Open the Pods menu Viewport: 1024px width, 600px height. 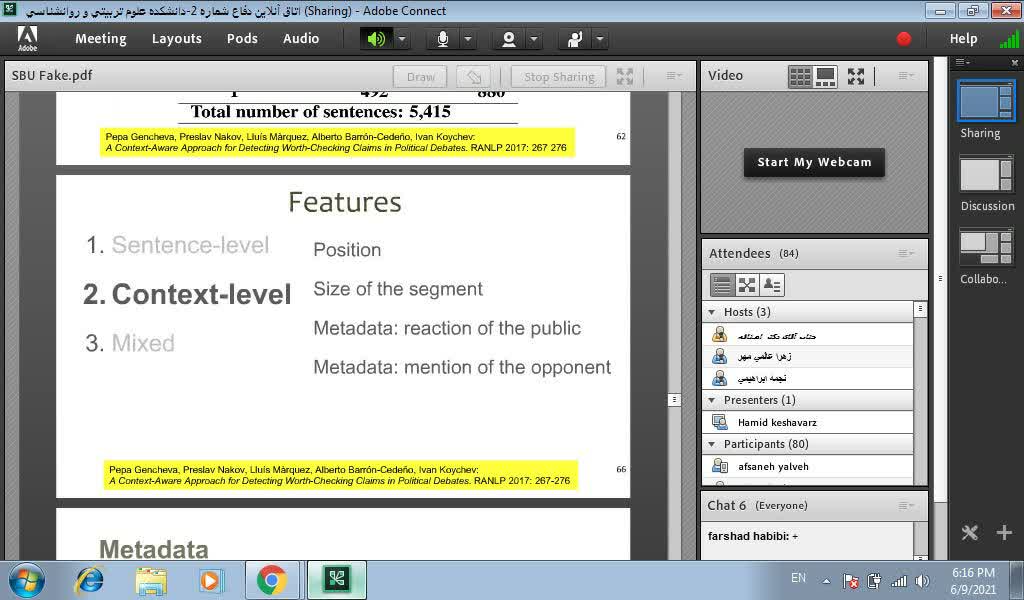[242, 39]
